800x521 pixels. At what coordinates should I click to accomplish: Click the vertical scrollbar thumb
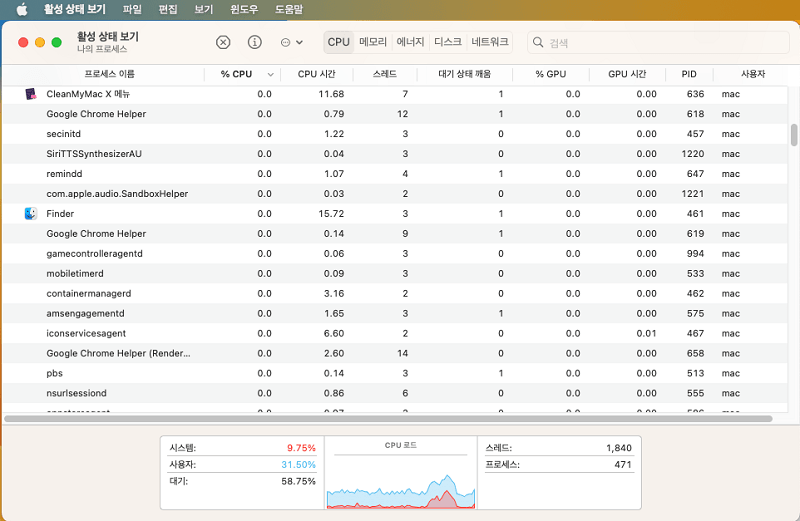tap(794, 135)
